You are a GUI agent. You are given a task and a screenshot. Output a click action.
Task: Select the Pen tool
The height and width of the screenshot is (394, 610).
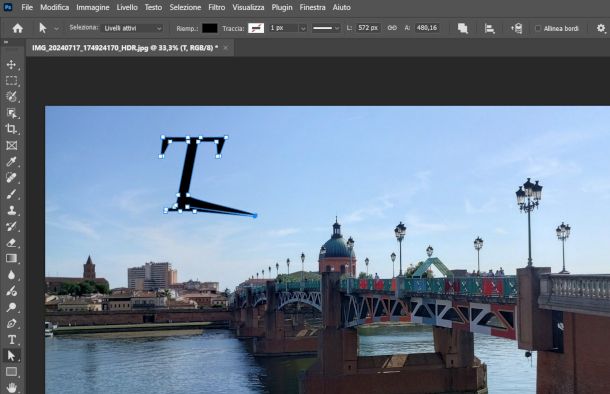[11, 324]
